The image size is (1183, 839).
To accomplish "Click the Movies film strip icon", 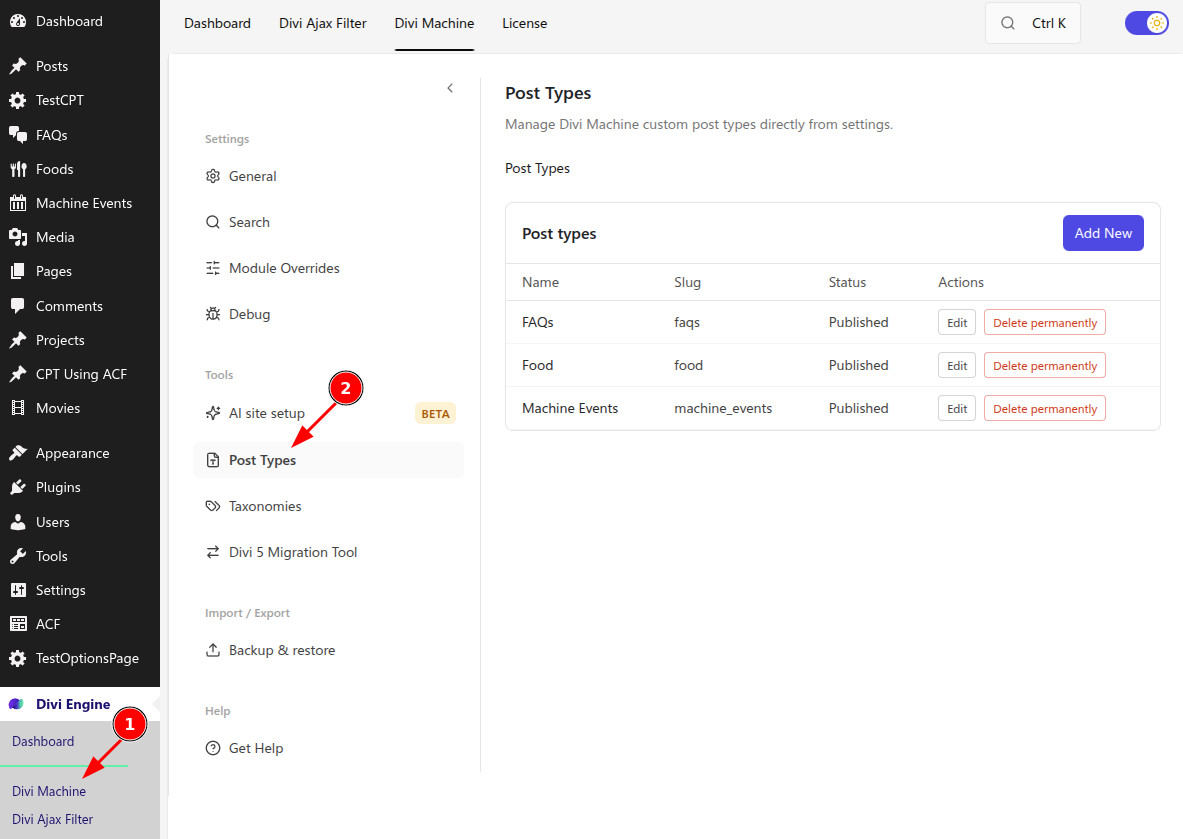I will [17, 408].
